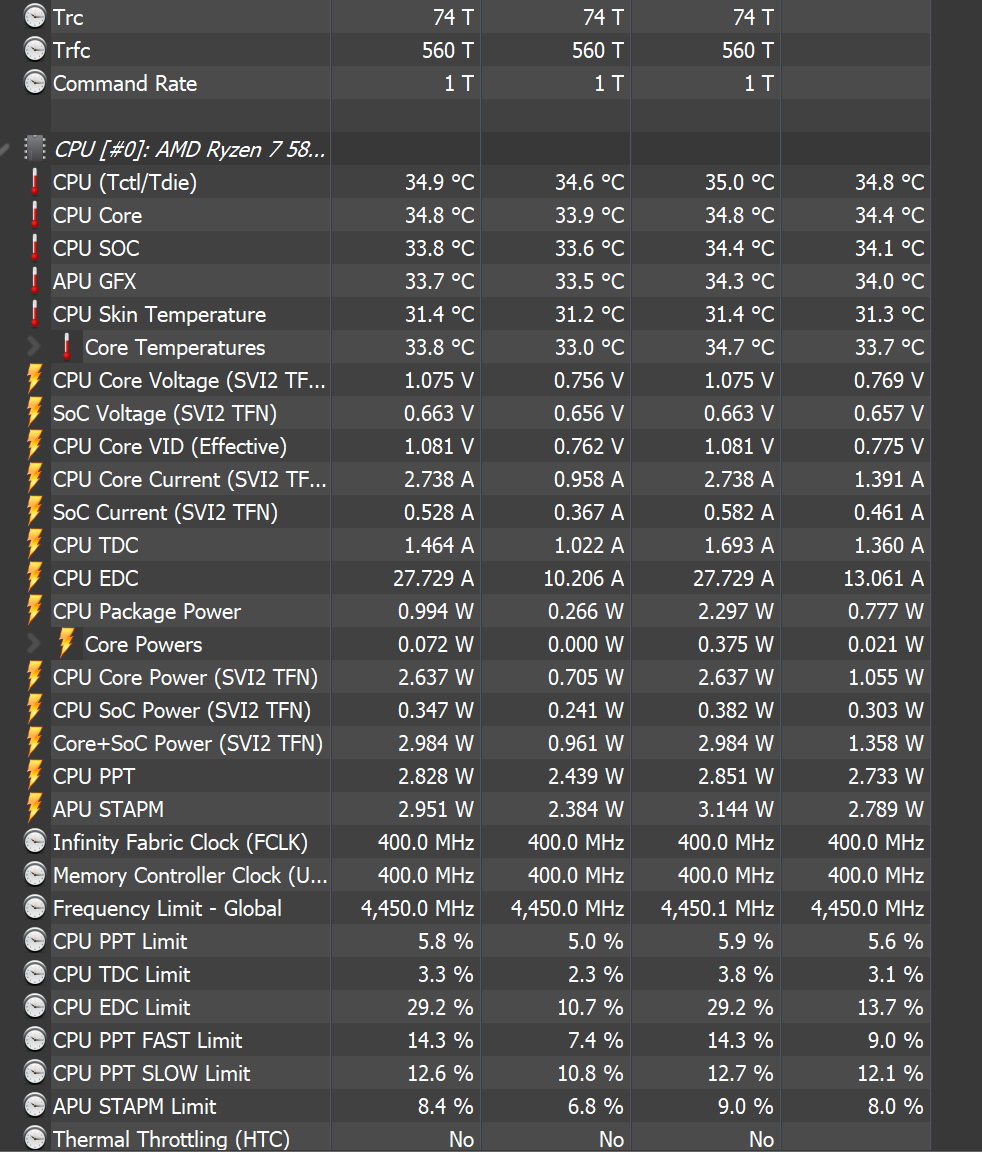982x1152 pixels.
Task: Click thermometer icon next to CPU Skin Temperature
Action: coord(35,314)
